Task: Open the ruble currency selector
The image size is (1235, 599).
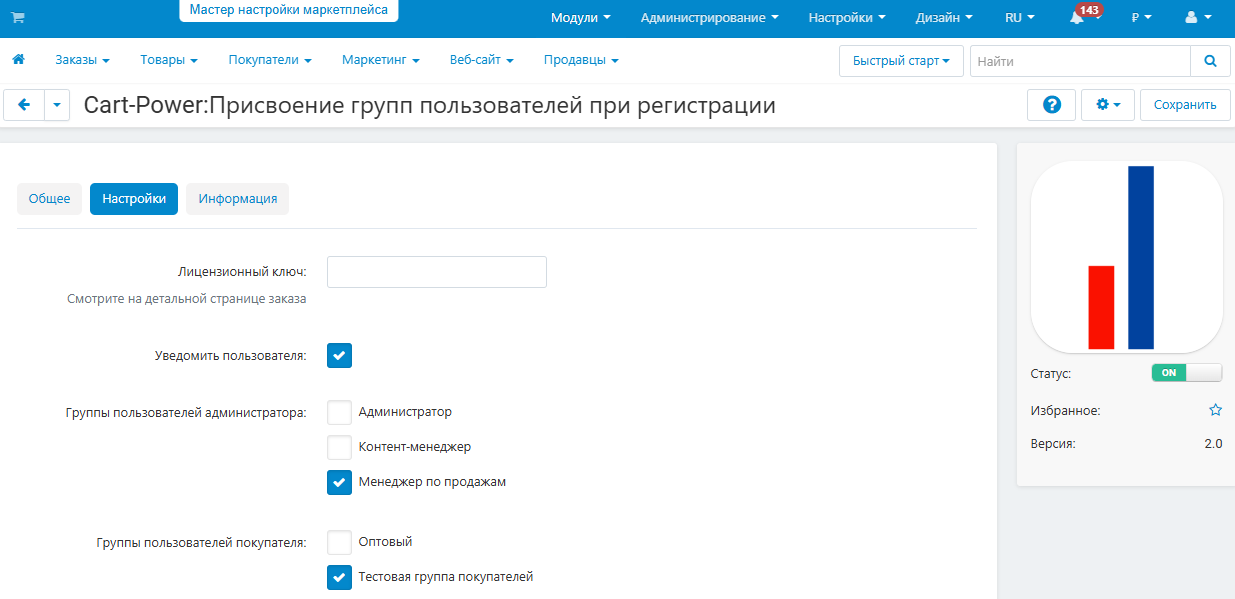Action: (1141, 18)
